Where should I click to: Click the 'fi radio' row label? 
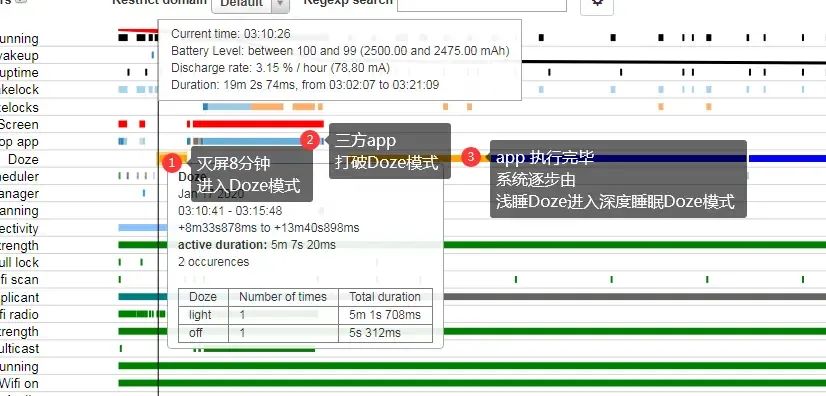click(19, 314)
